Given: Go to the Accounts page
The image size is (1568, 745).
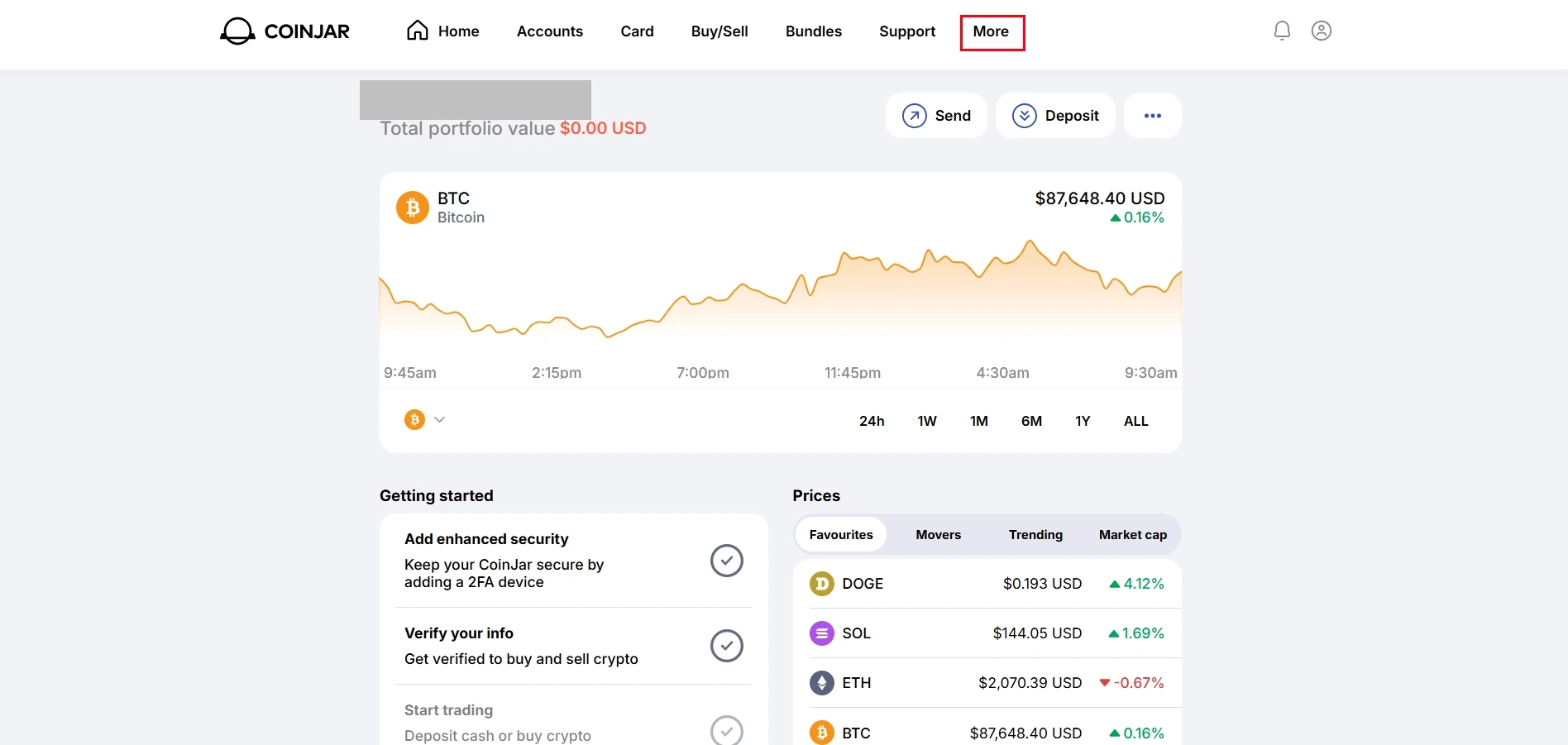Looking at the screenshot, I should pos(550,31).
